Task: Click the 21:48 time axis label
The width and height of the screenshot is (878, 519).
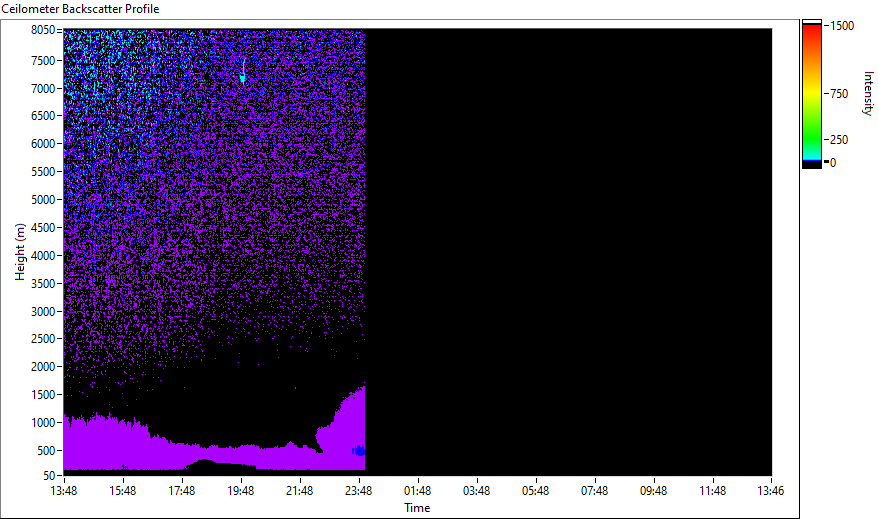Action: (300, 491)
